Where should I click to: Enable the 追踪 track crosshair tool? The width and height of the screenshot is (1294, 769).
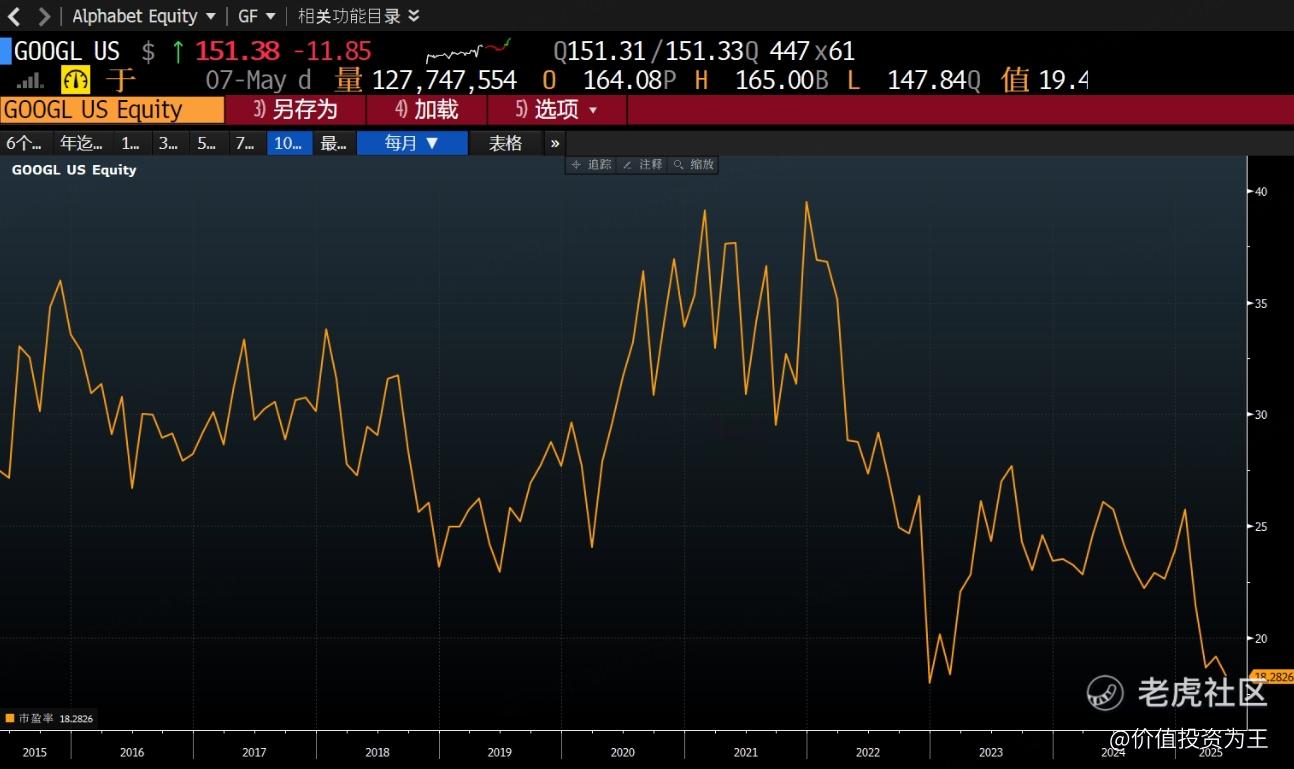(591, 164)
